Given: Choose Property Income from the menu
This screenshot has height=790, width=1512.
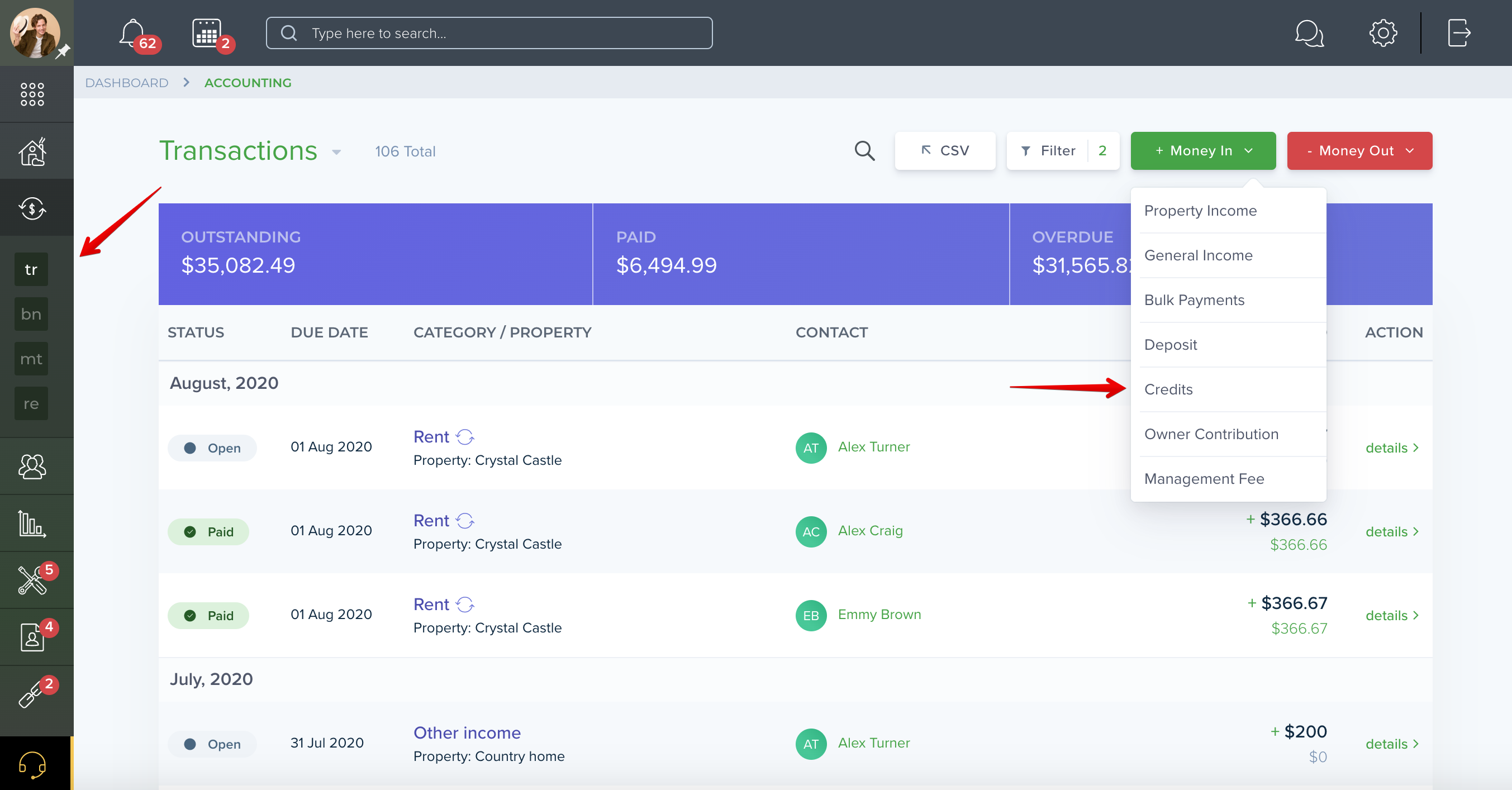Looking at the screenshot, I should coord(1228,211).
